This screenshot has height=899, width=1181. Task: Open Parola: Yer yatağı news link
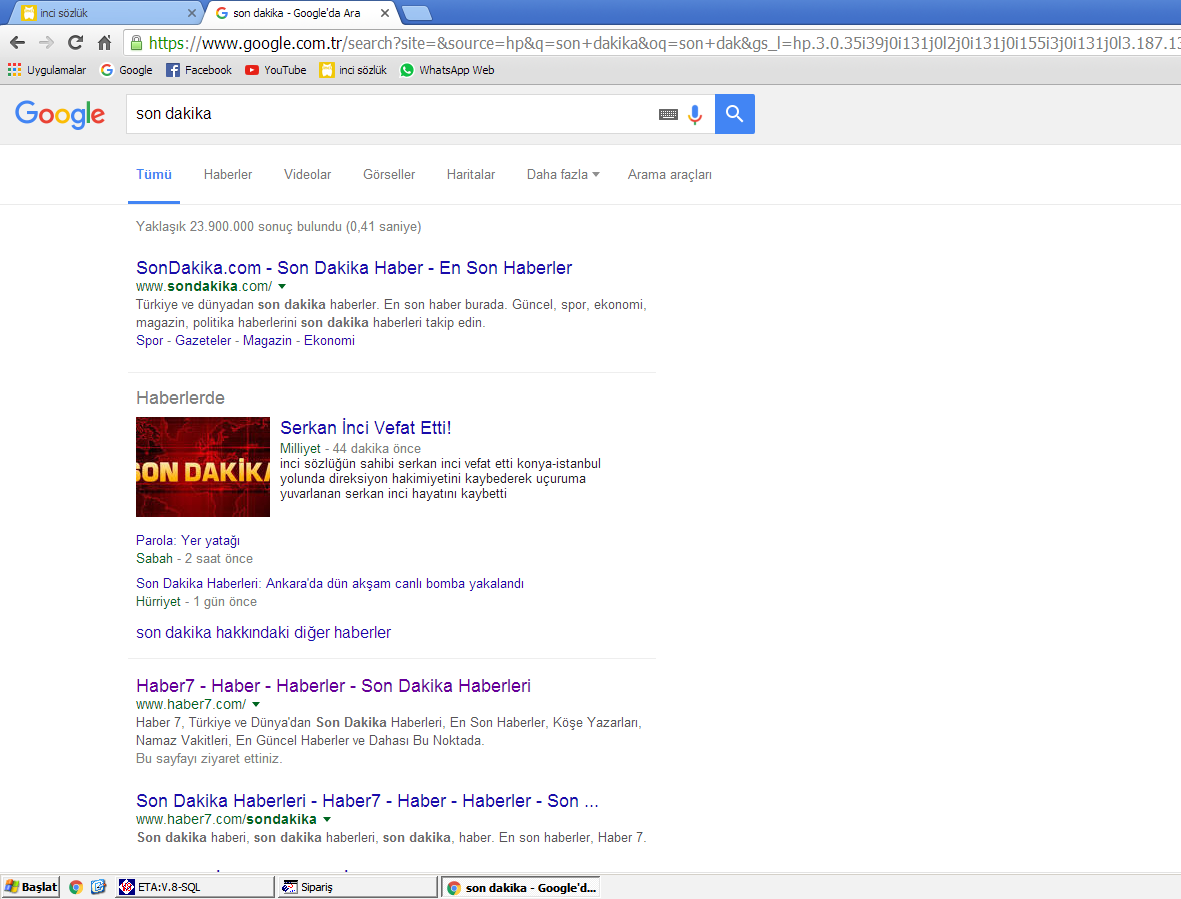click(188, 541)
